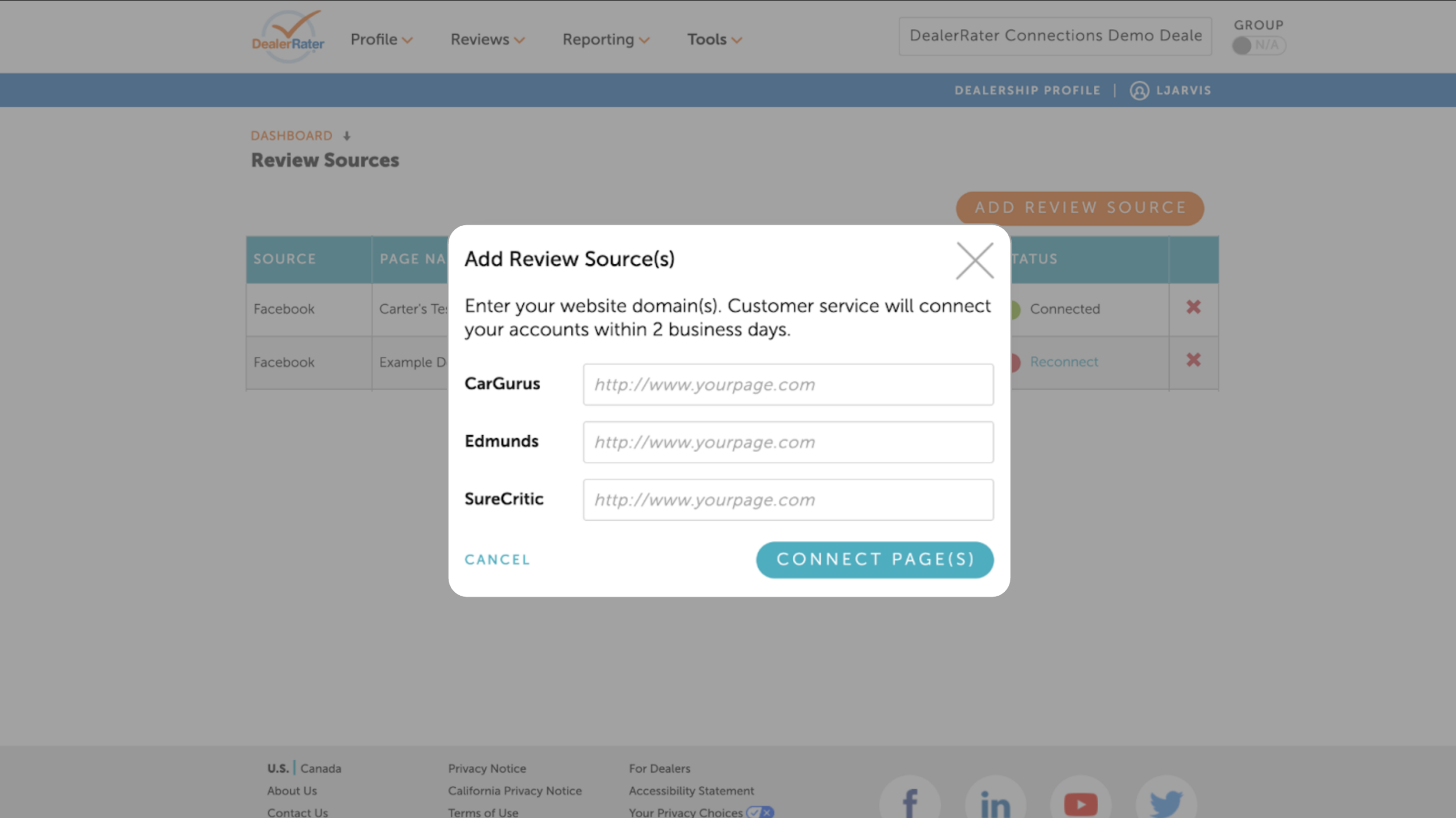Open the LinkedIn social icon in footer
1456x818 pixels.
point(995,800)
